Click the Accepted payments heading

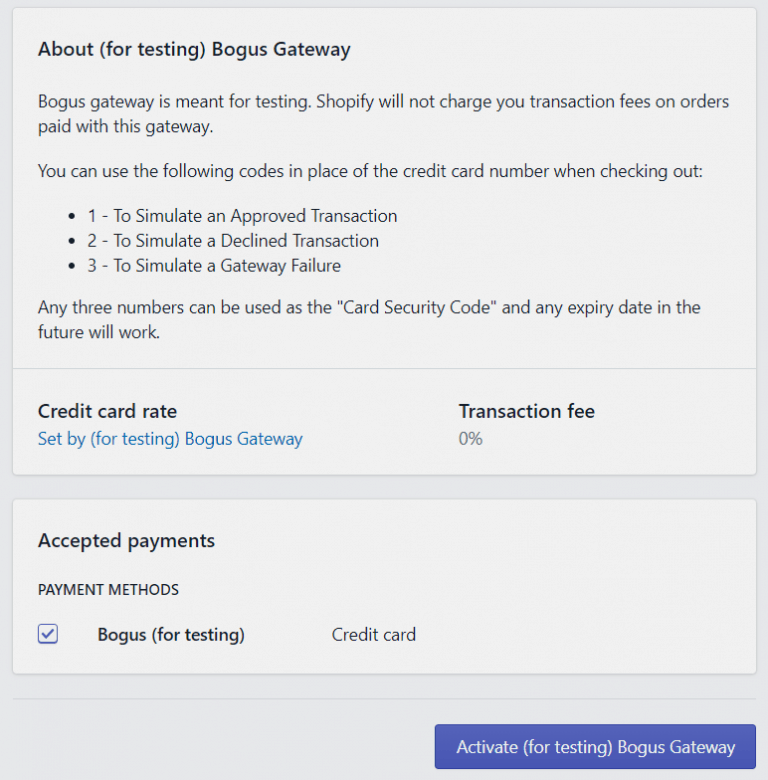pyautogui.click(x=126, y=541)
